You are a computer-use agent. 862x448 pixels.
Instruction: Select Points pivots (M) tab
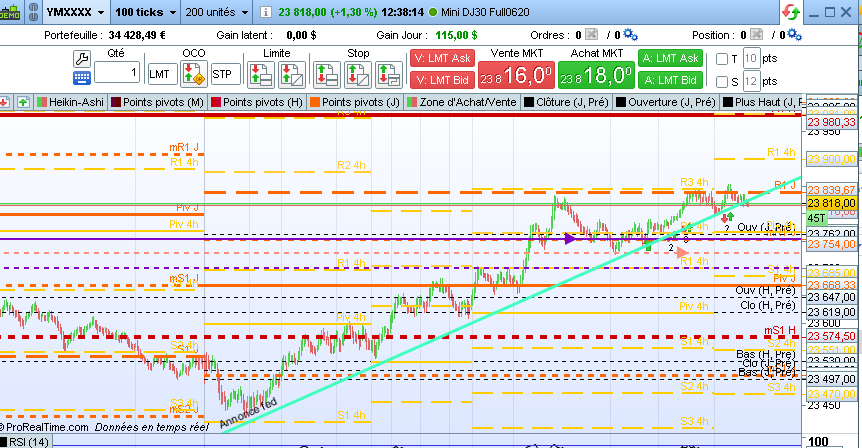(x=157, y=102)
